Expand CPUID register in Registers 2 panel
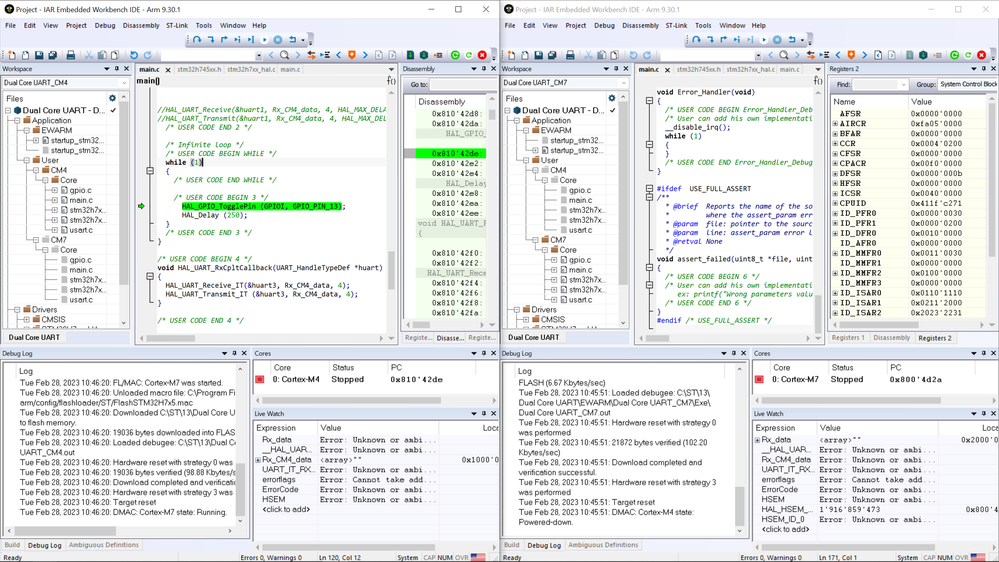Viewport: 999px width, 562px height. 835,203
